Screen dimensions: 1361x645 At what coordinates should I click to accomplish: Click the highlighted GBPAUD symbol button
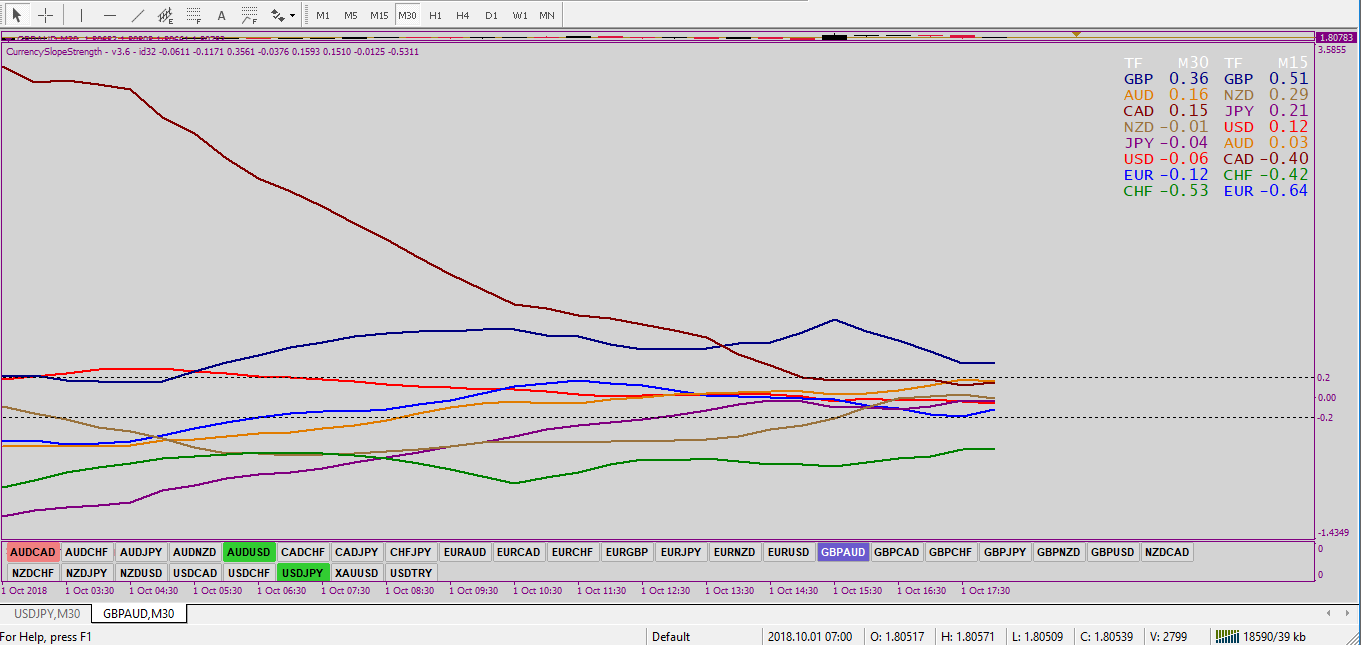click(843, 552)
